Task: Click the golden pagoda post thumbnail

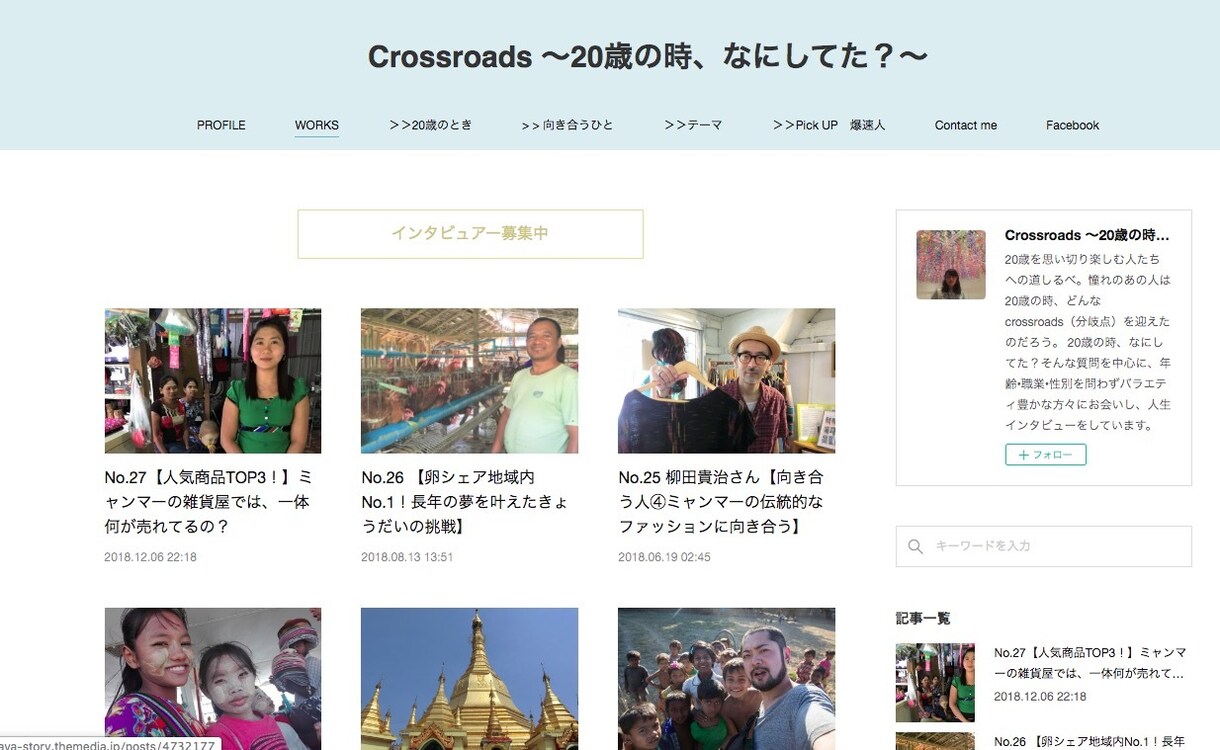Action: pos(469,679)
